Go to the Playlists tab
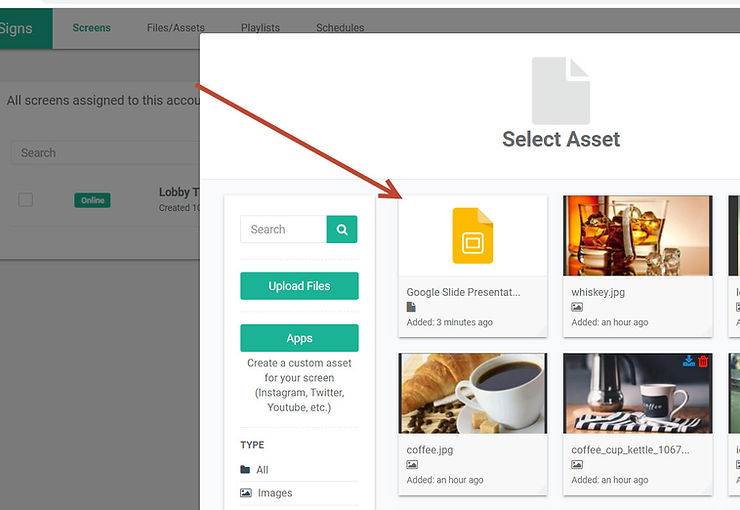The height and width of the screenshot is (510, 740). coord(260,28)
